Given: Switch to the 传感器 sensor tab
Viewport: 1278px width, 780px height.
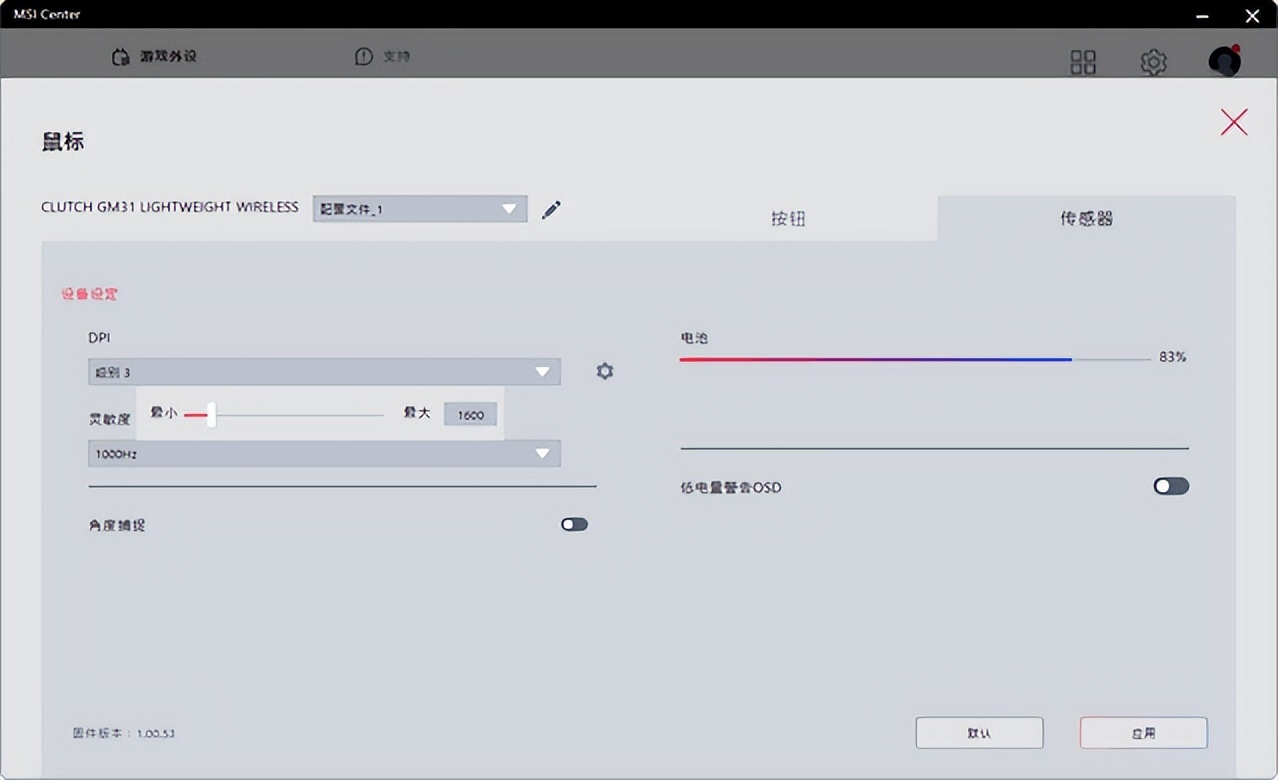Looking at the screenshot, I should 1086,218.
